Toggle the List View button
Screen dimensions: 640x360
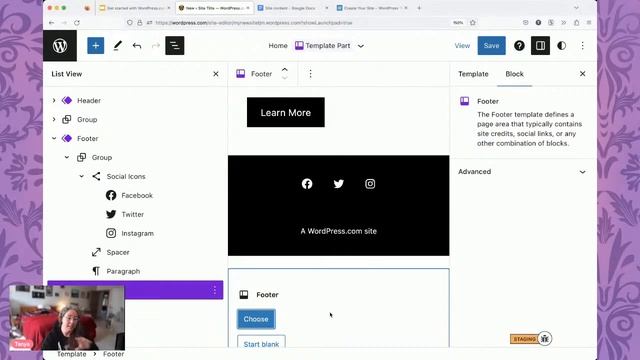click(175, 45)
